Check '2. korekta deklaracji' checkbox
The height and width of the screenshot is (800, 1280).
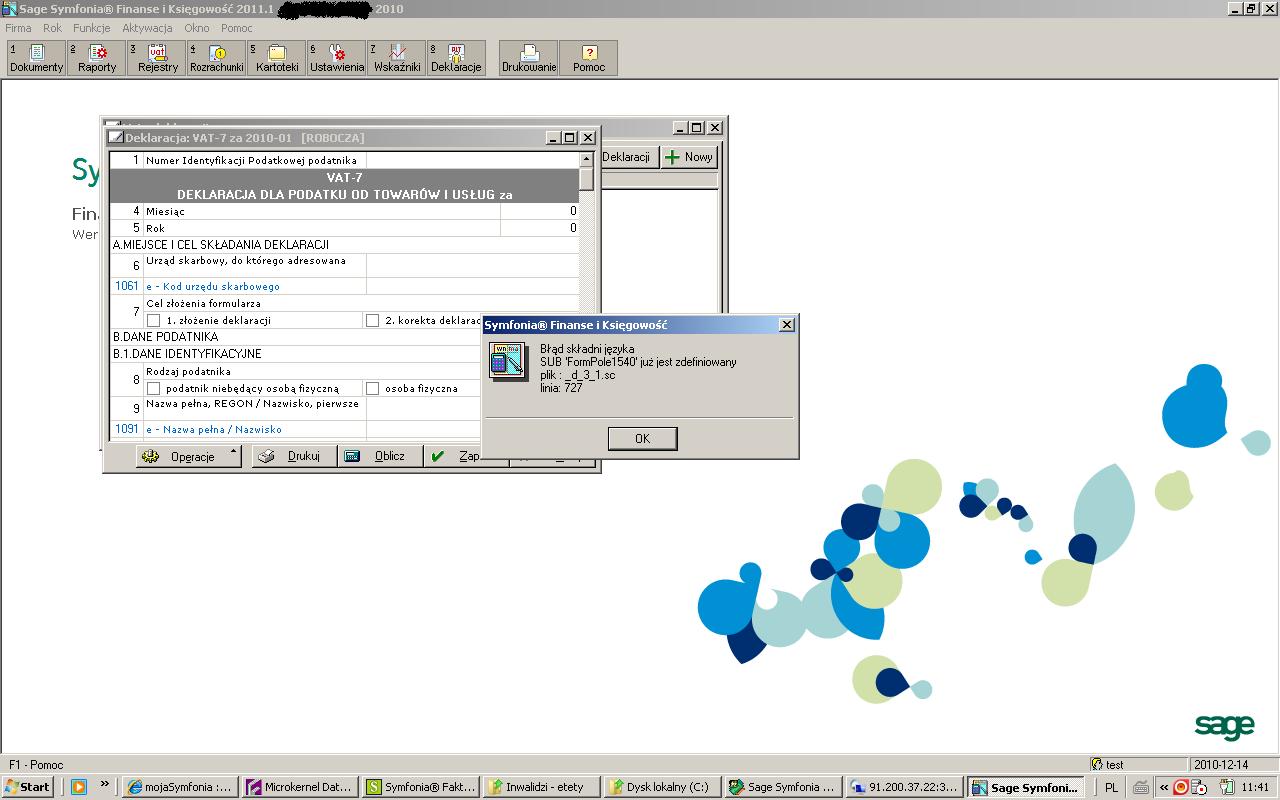(x=373, y=321)
